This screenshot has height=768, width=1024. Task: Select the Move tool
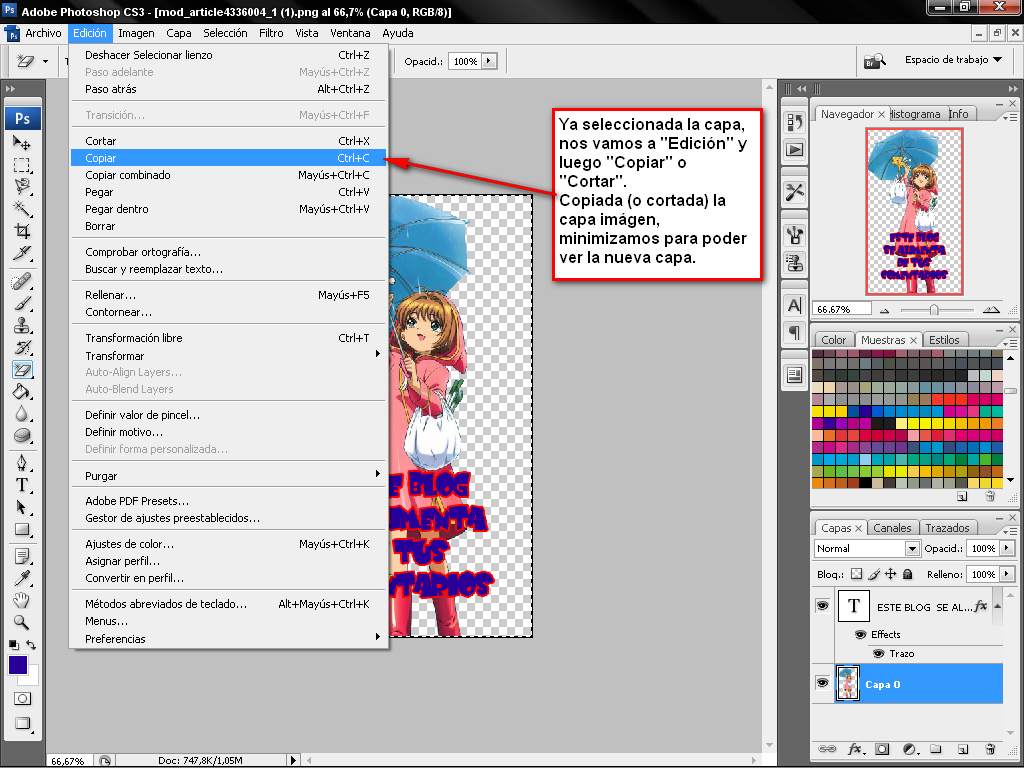[x=22, y=142]
